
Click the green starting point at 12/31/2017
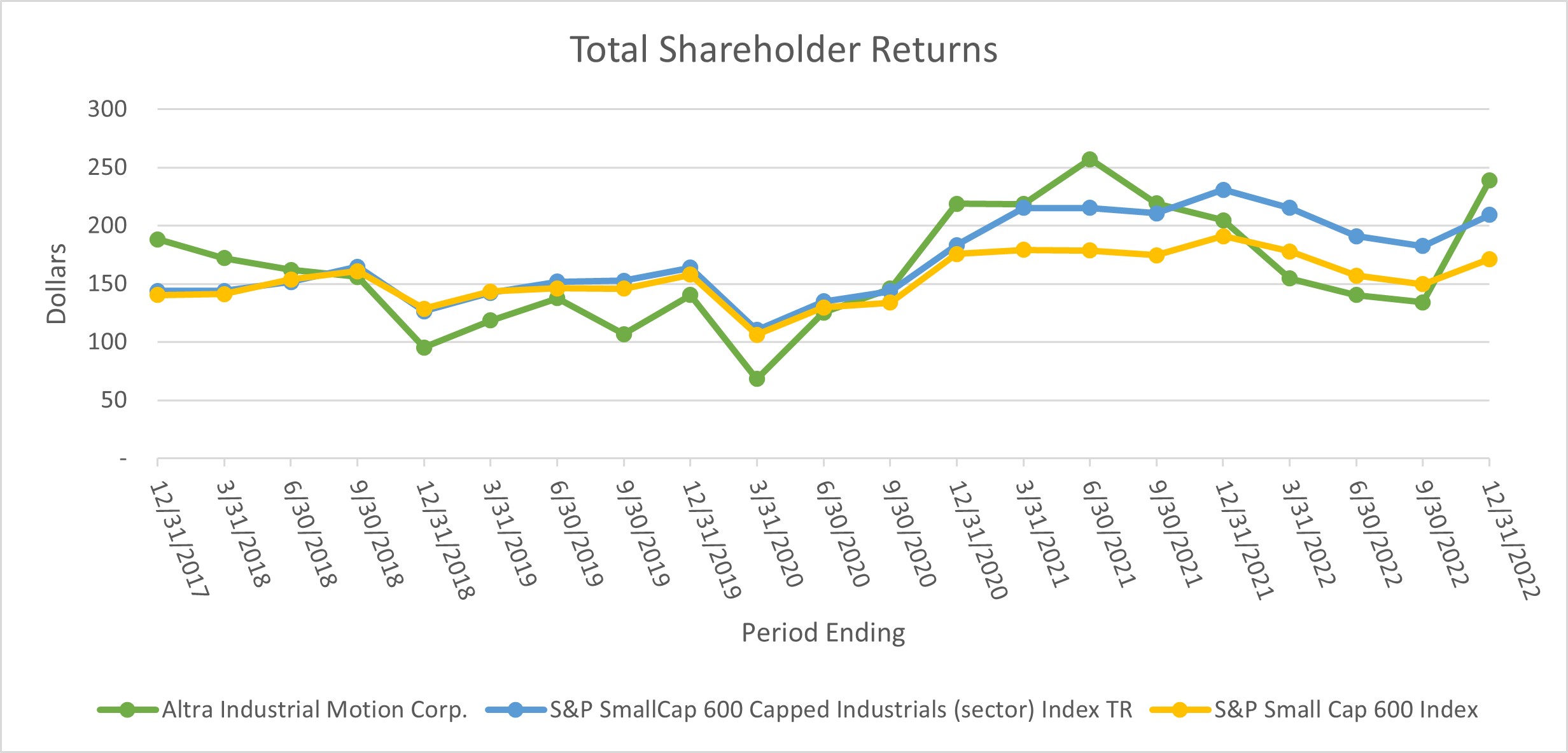tap(157, 240)
